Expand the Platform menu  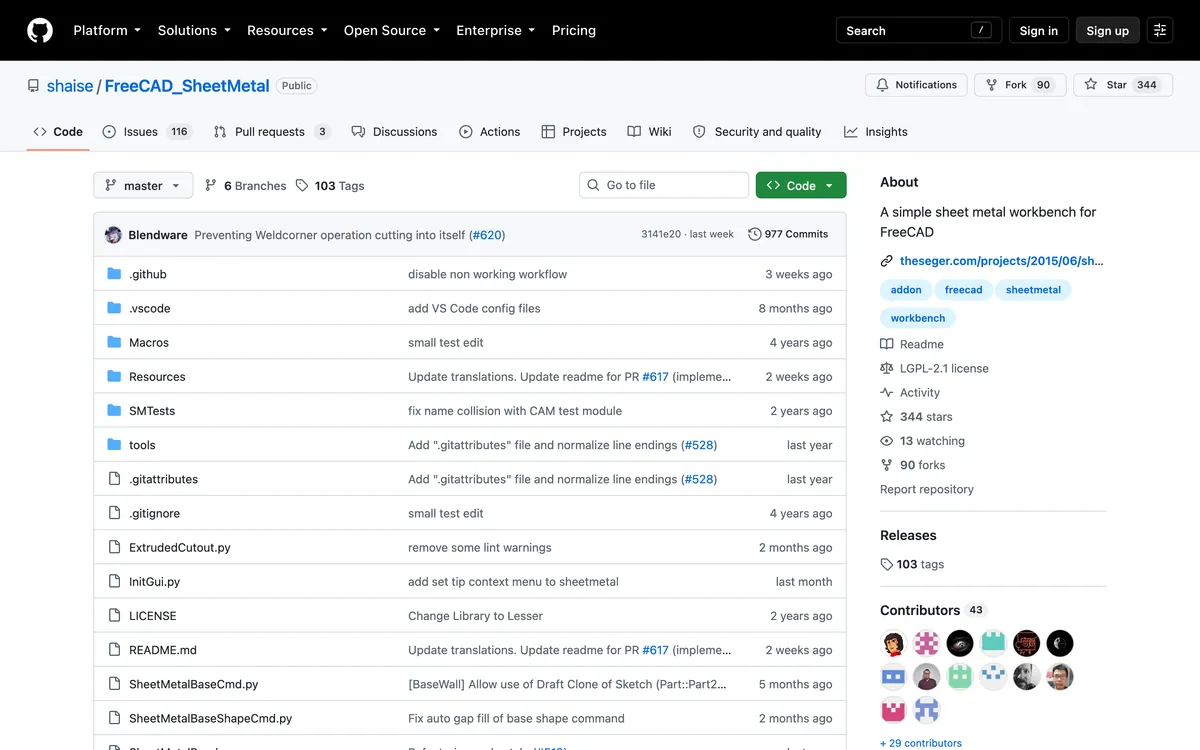(x=107, y=30)
